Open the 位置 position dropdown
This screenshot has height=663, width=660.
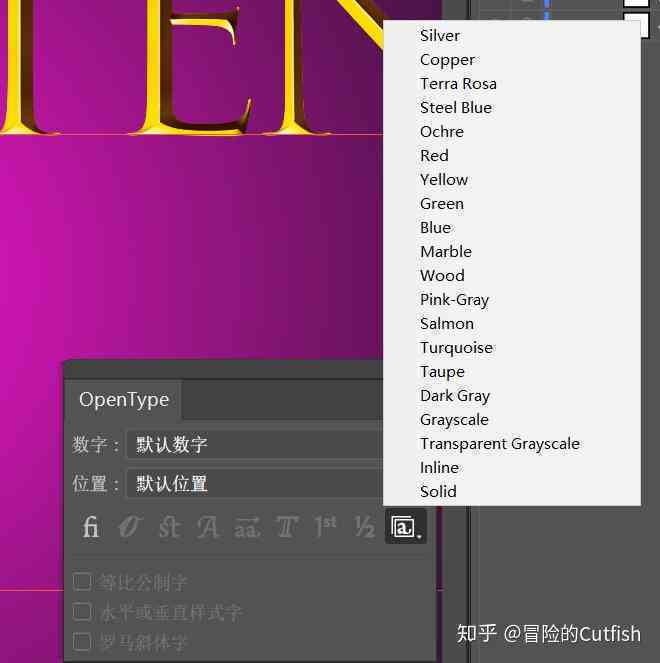tap(255, 484)
